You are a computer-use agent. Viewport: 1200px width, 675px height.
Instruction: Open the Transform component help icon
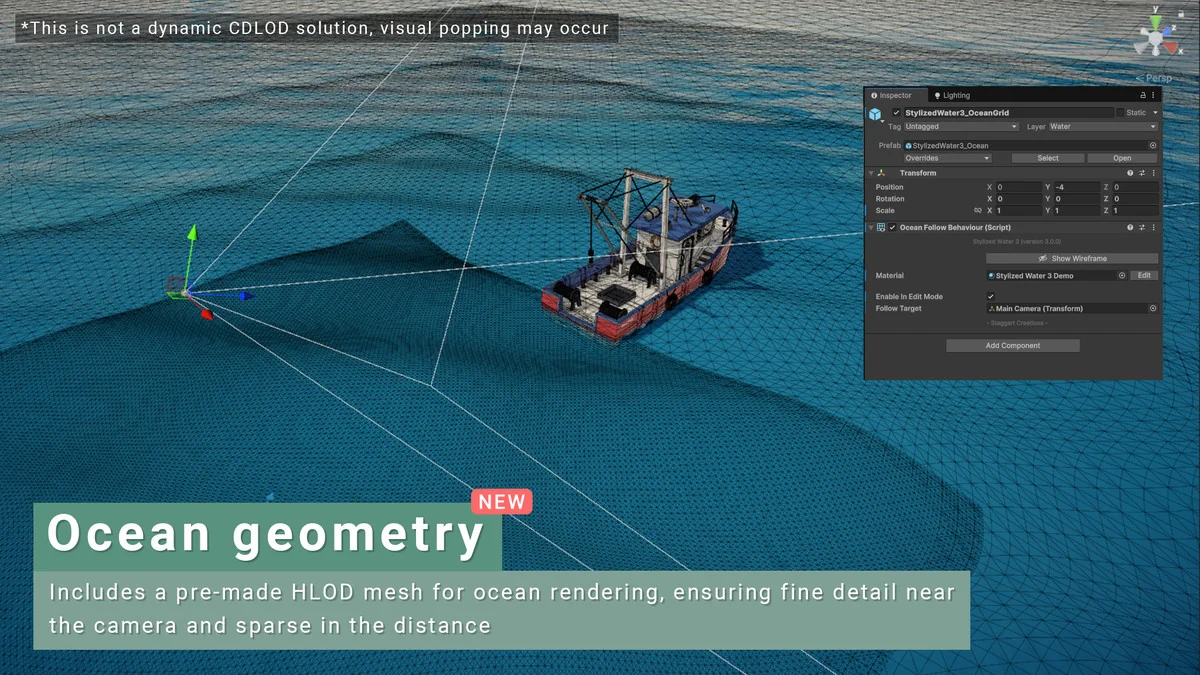(1130, 173)
